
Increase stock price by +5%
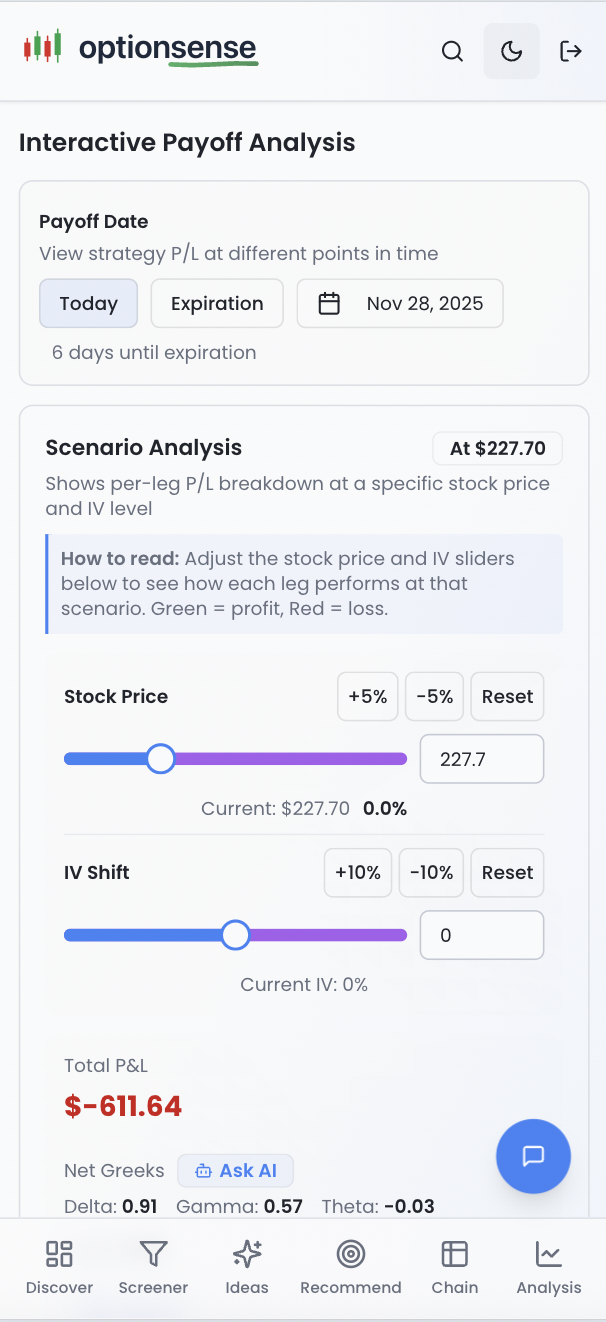[368, 697]
